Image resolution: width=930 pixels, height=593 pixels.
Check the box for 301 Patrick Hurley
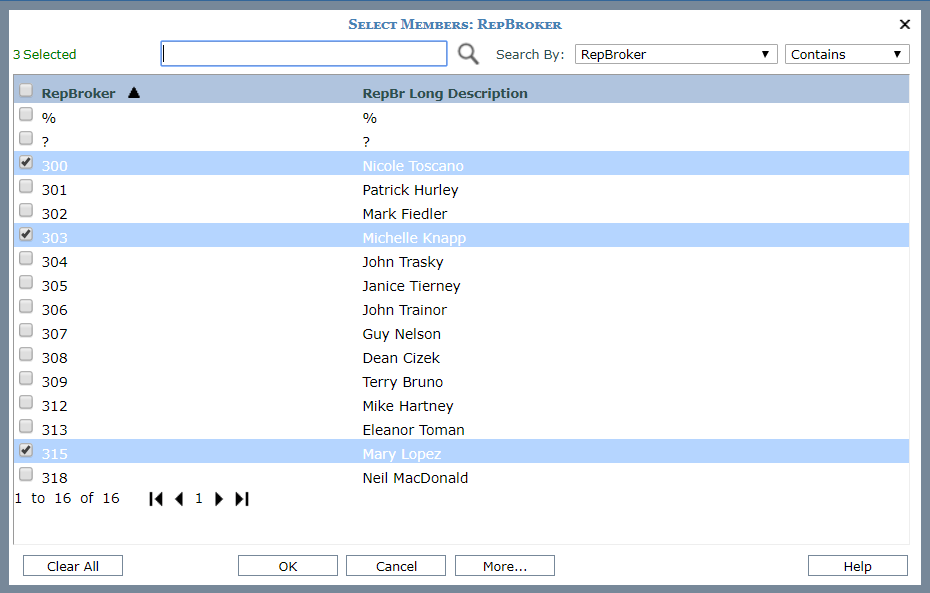(26, 186)
